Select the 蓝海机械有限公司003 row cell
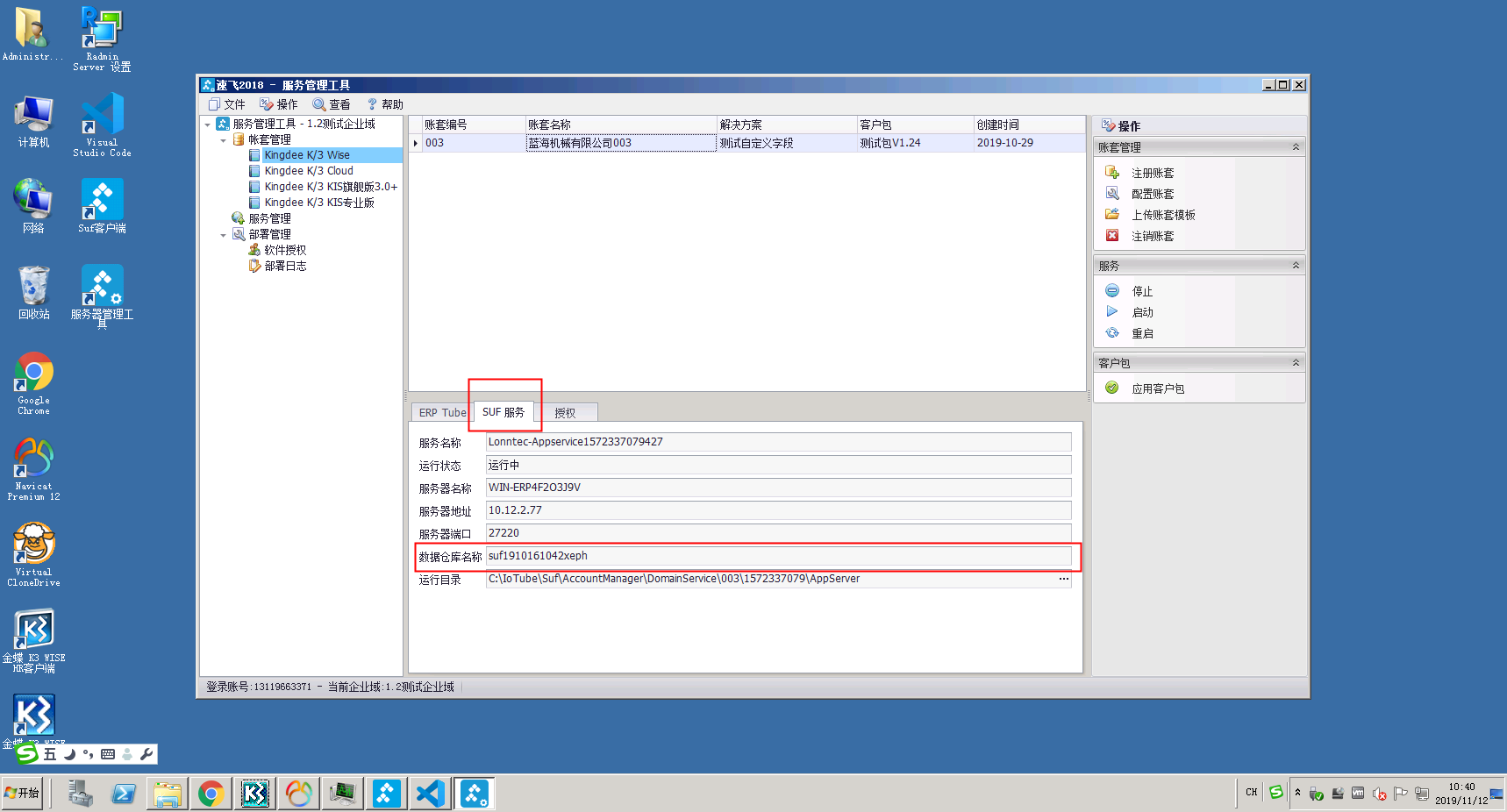 (x=621, y=143)
